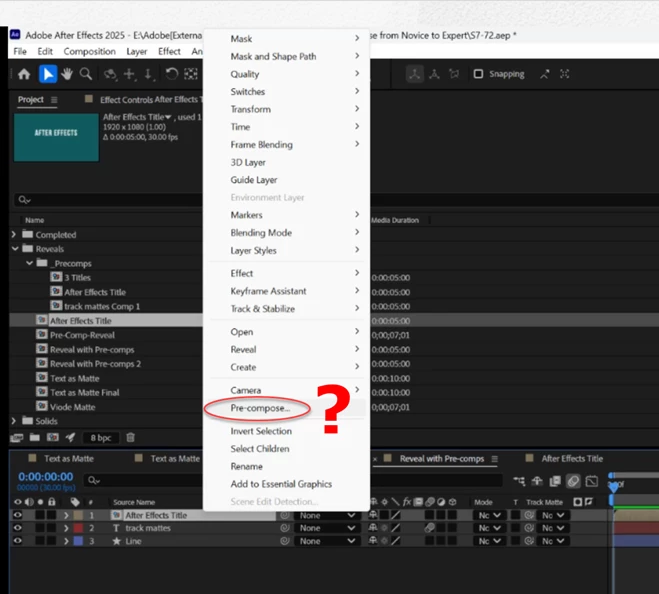Open the Blending Mode submenu
The height and width of the screenshot is (594, 659).
tap(286, 233)
